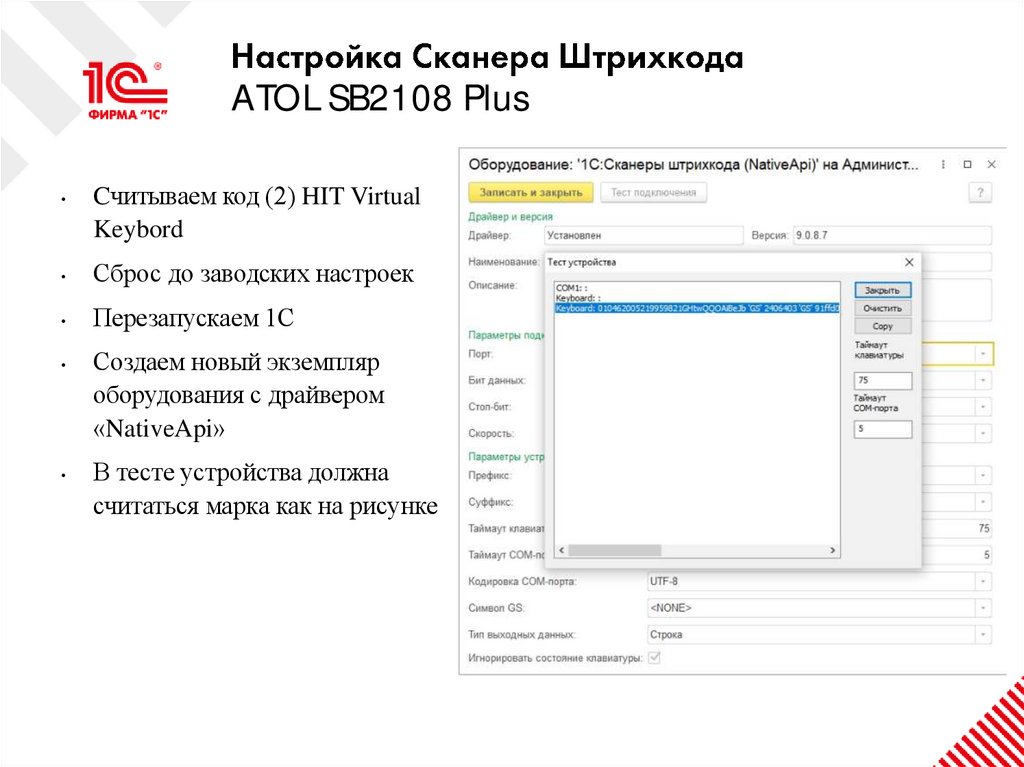Open the Суффикс dropdown arrow
The image size is (1024, 767).
984,502
